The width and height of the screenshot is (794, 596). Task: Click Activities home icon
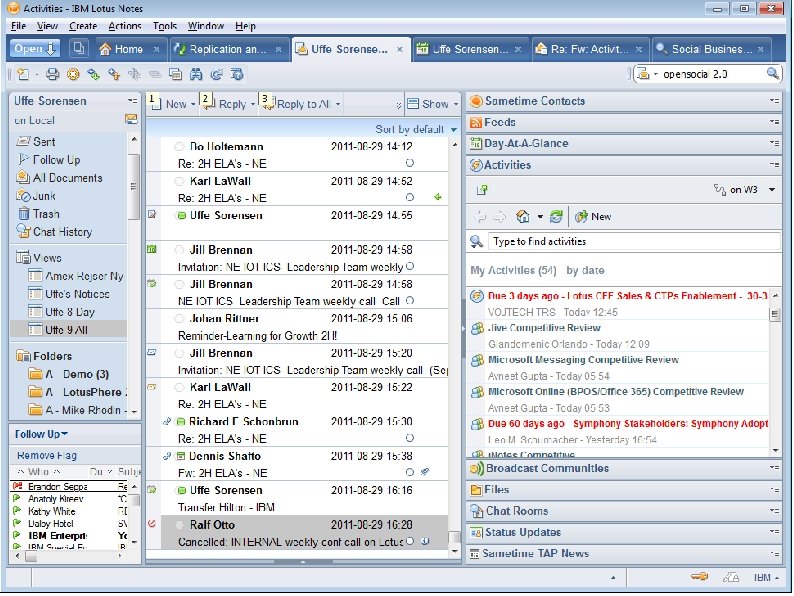pyautogui.click(x=523, y=217)
